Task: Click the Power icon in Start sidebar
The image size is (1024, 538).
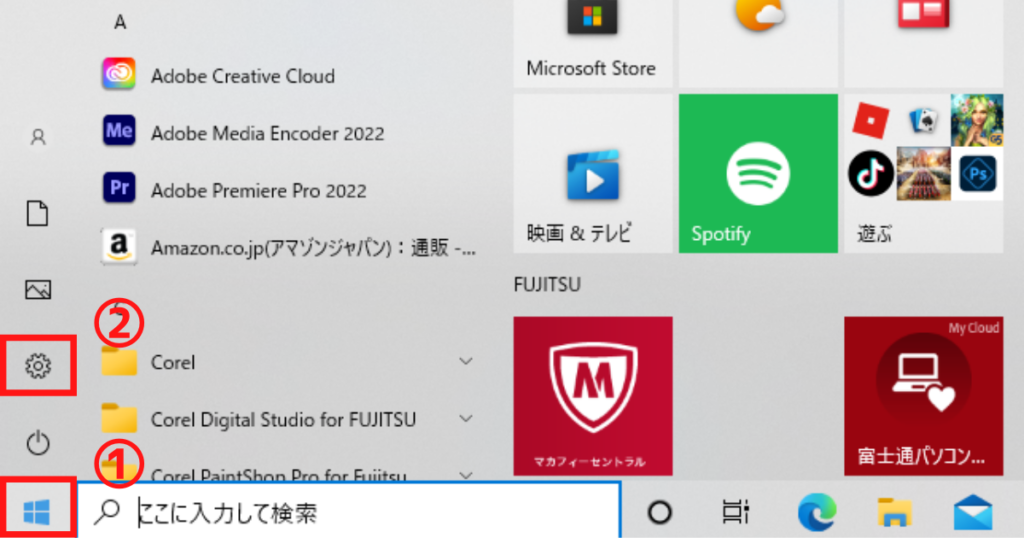Action: pos(38,443)
